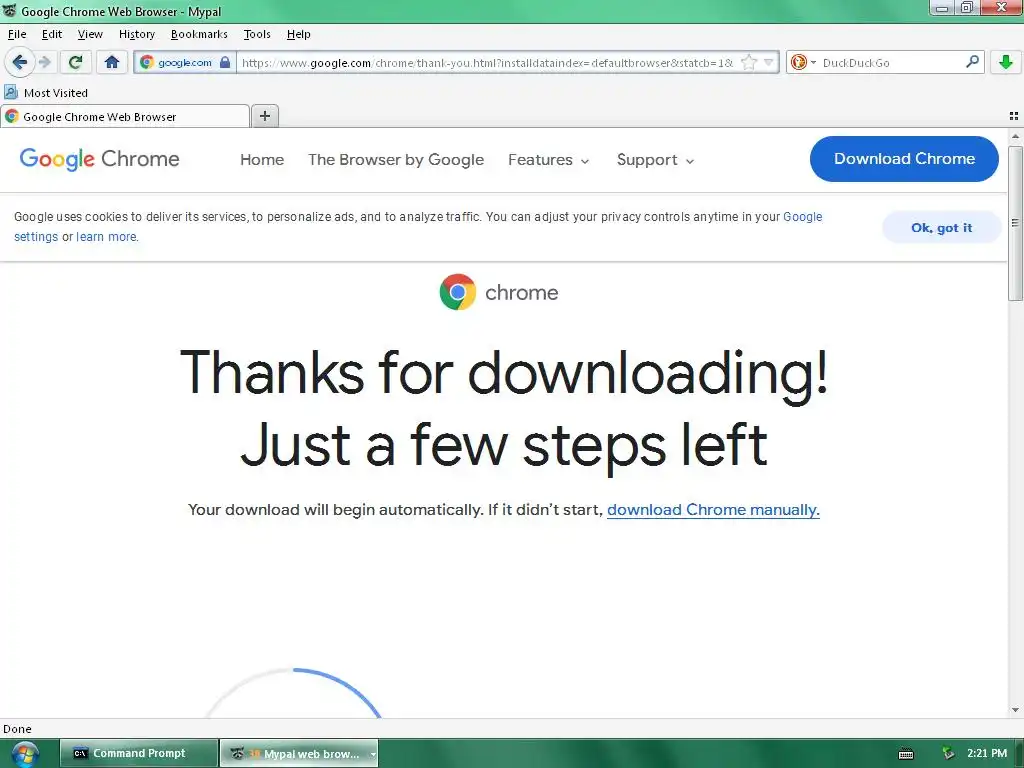Open the Tools menu
This screenshot has width=1024, height=768.
(257, 34)
